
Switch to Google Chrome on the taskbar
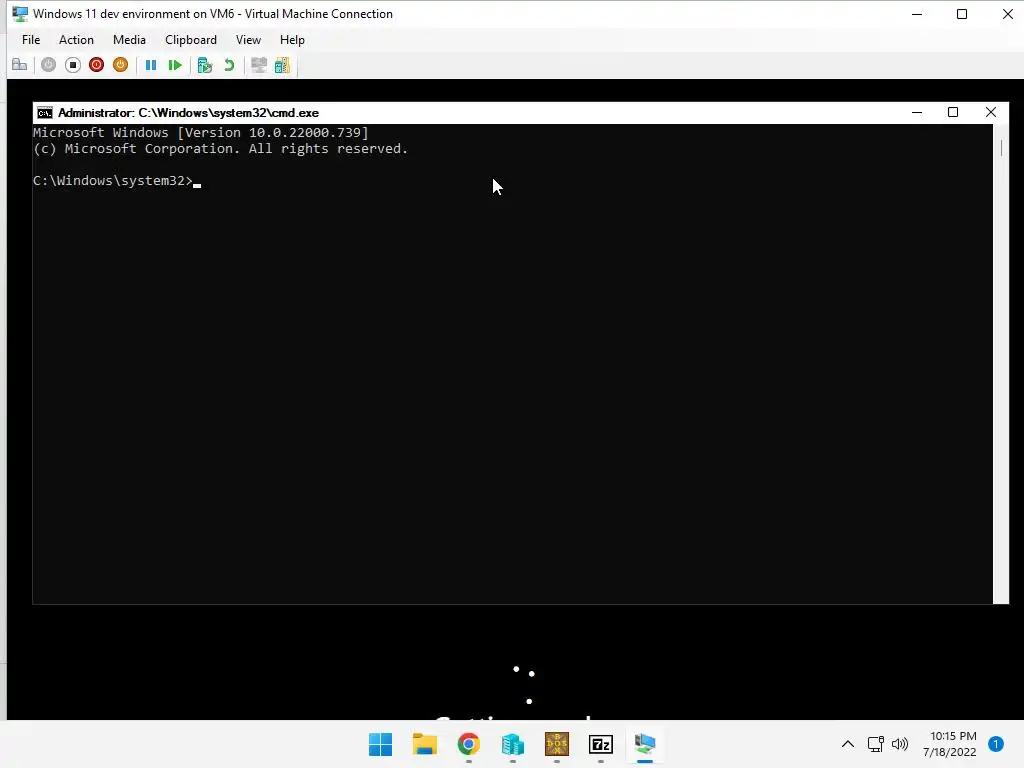tap(469, 744)
